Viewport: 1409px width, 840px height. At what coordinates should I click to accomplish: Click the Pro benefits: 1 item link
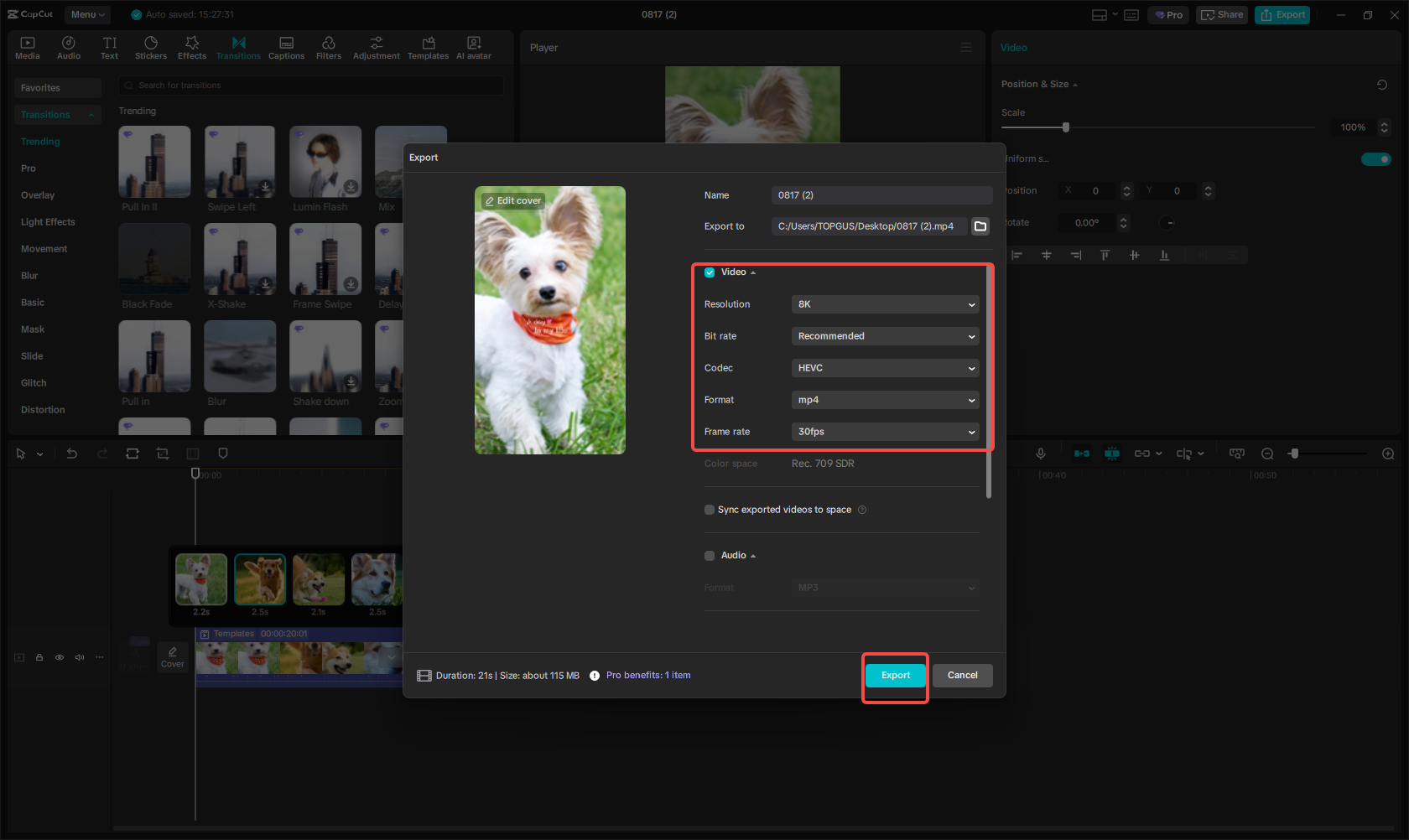coord(648,675)
